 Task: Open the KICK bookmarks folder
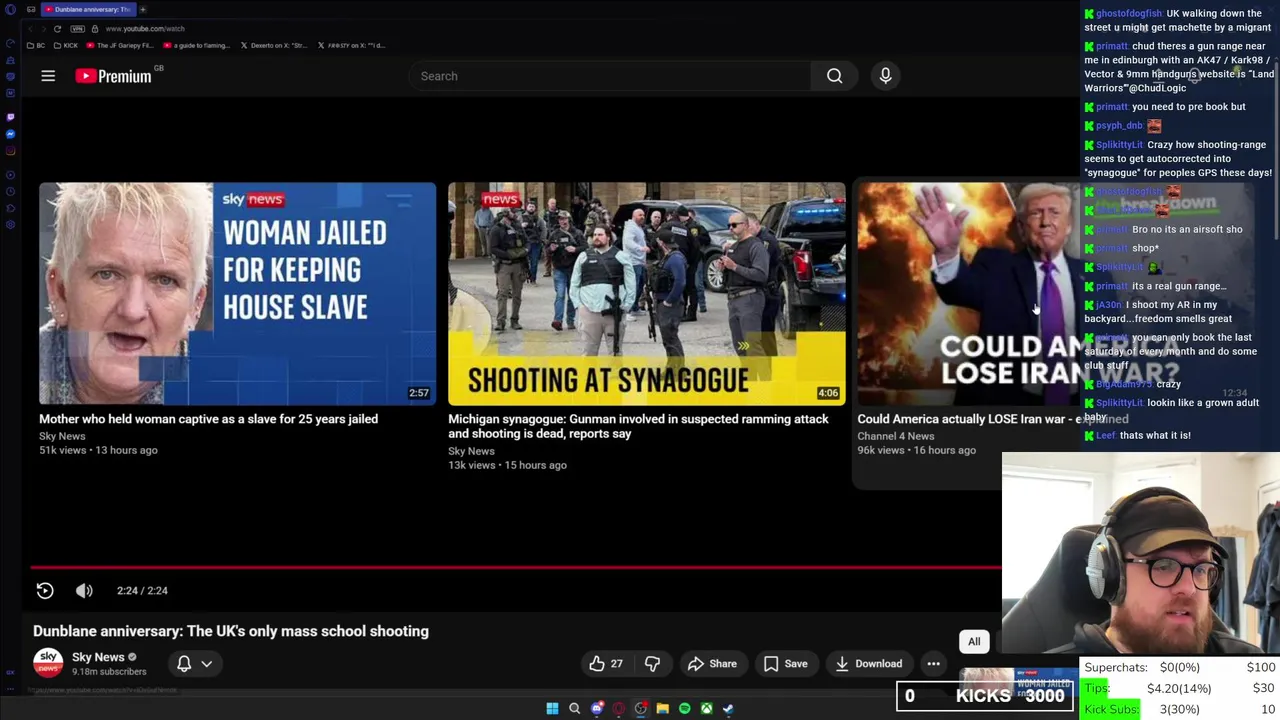coord(66,45)
